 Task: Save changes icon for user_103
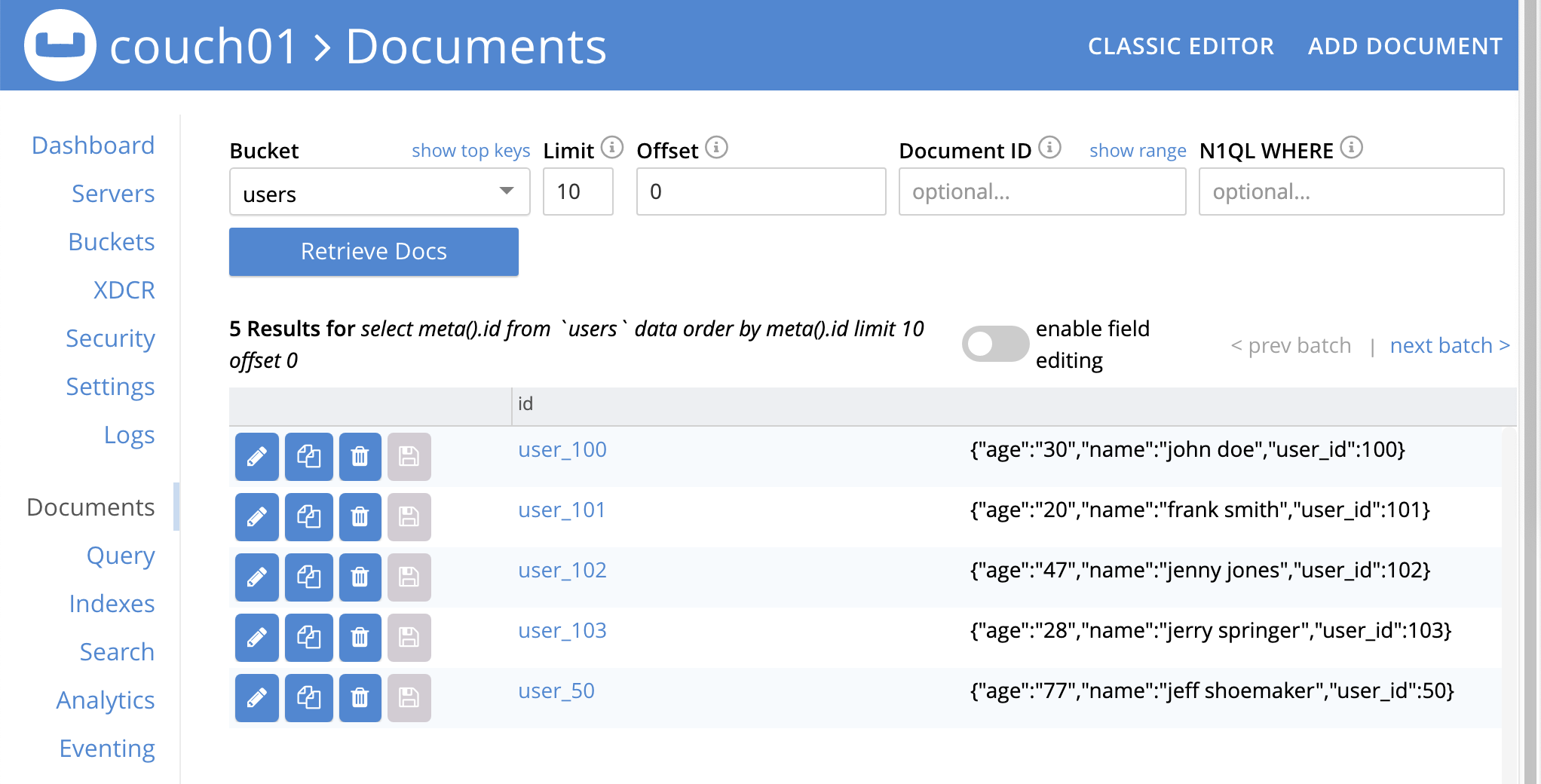pos(409,638)
